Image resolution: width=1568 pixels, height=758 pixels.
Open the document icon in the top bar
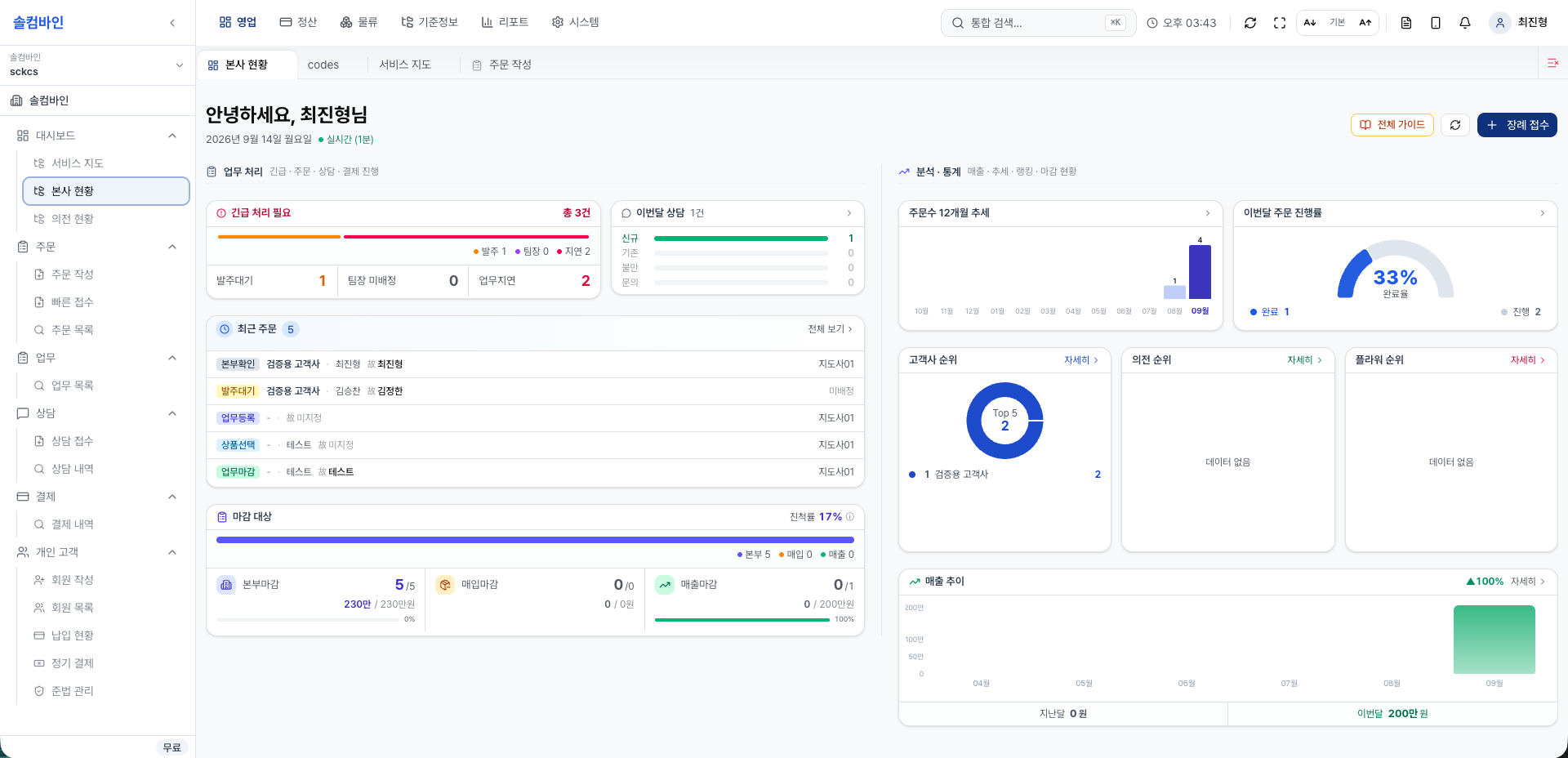click(1406, 23)
